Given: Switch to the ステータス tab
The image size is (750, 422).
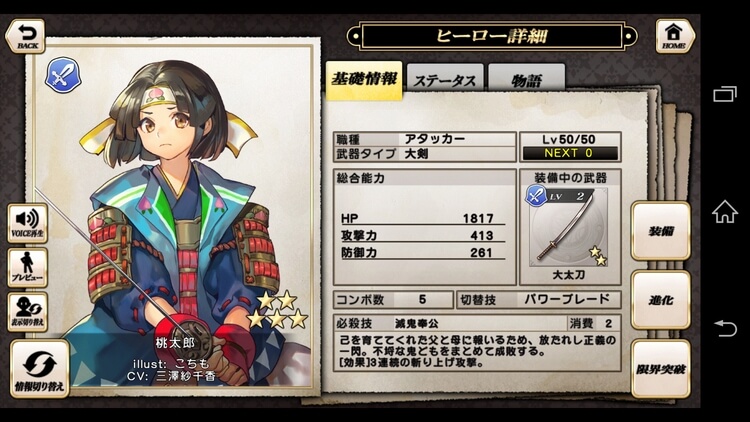Looking at the screenshot, I should (x=445, y=78).
